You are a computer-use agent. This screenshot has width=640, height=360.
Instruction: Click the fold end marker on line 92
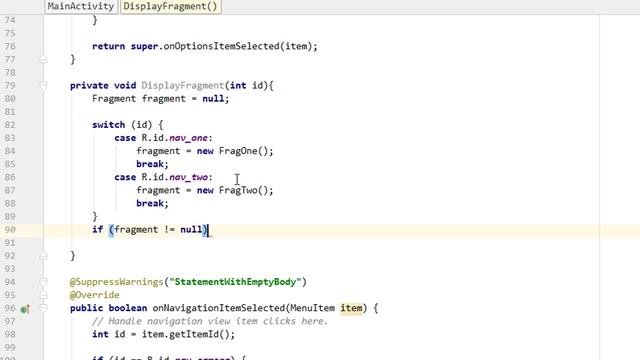[x=43, y=256]
